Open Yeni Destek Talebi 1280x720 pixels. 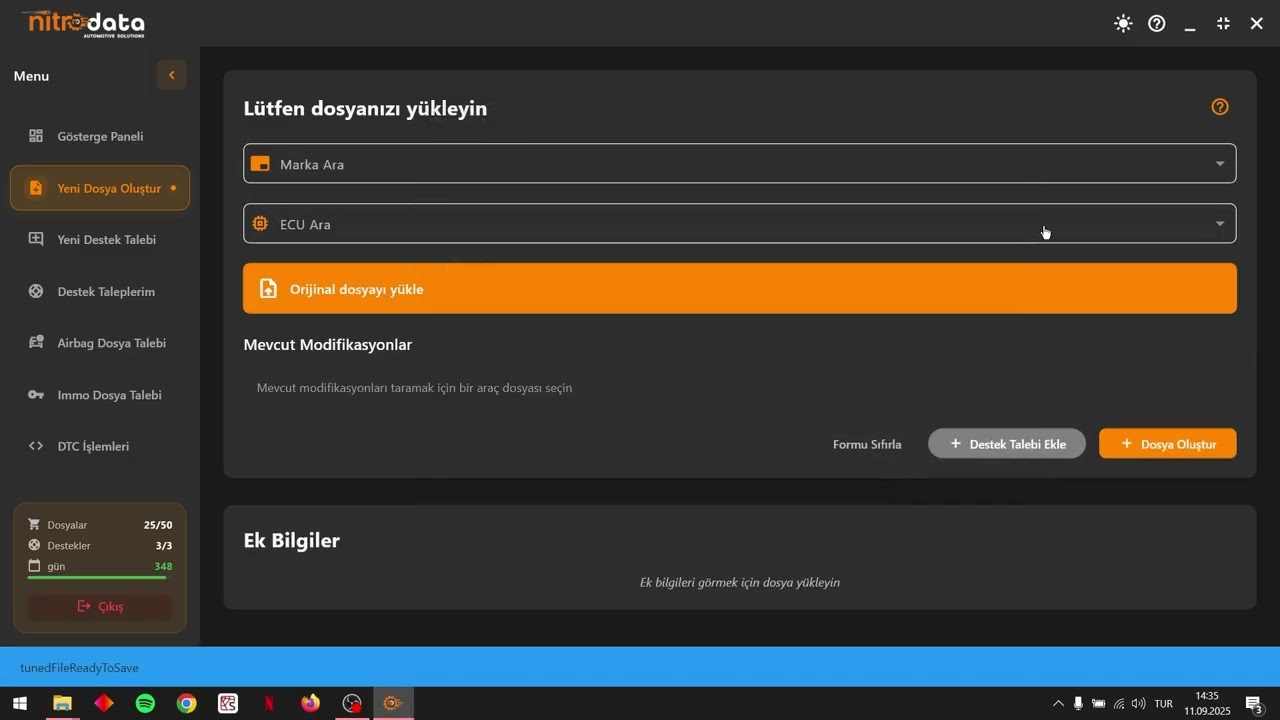coord(100,240)
